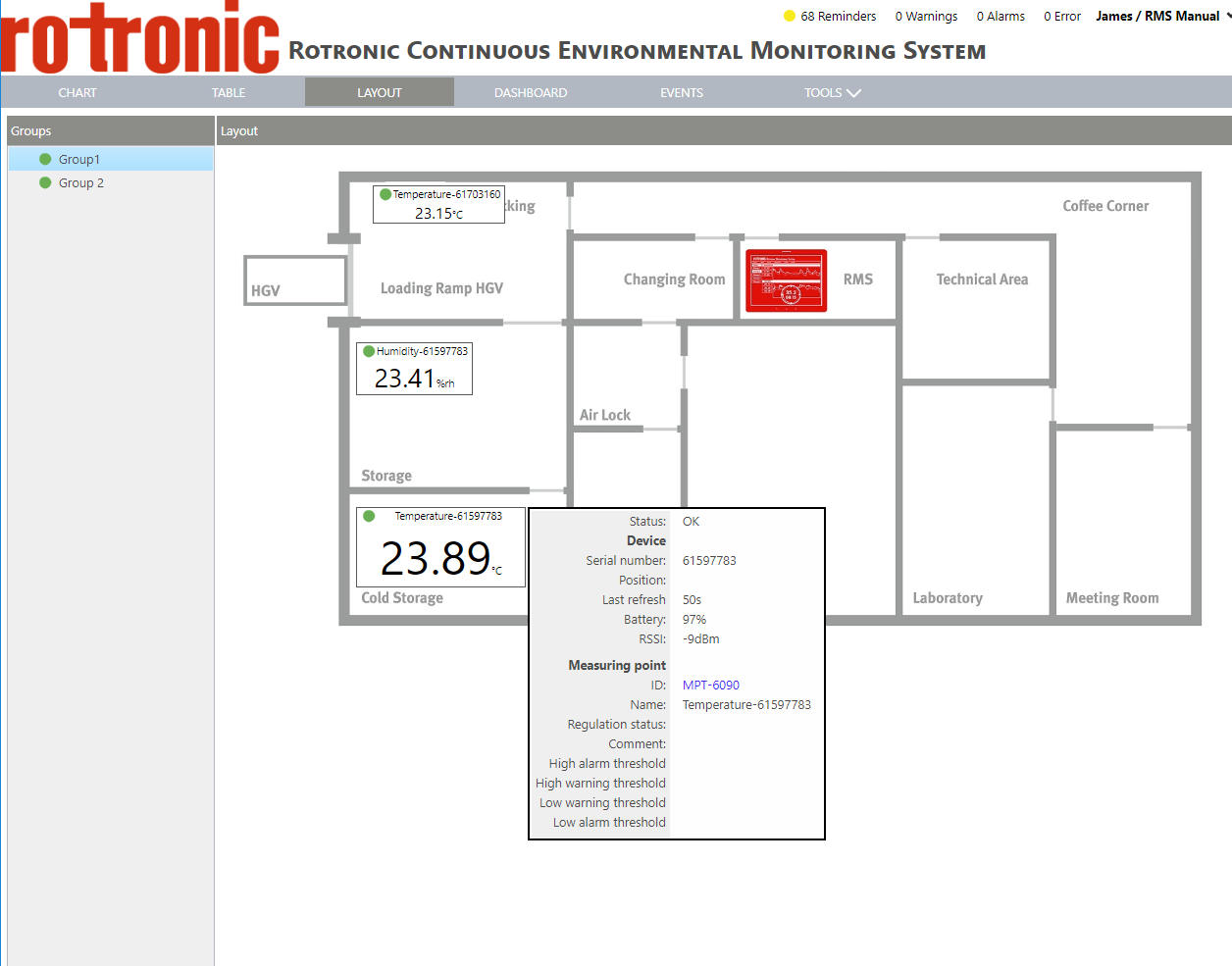Click the 23.15°C temperature value
This screenshot has height=966, width=1232.
pos(438,213)
